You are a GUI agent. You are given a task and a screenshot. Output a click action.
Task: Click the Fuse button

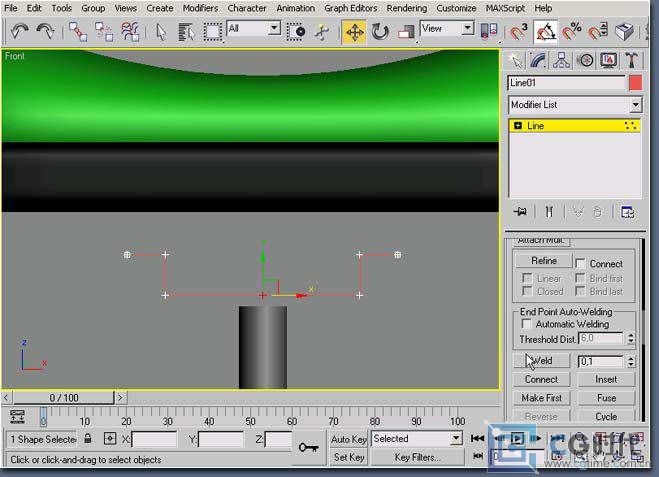pos(606,398)
